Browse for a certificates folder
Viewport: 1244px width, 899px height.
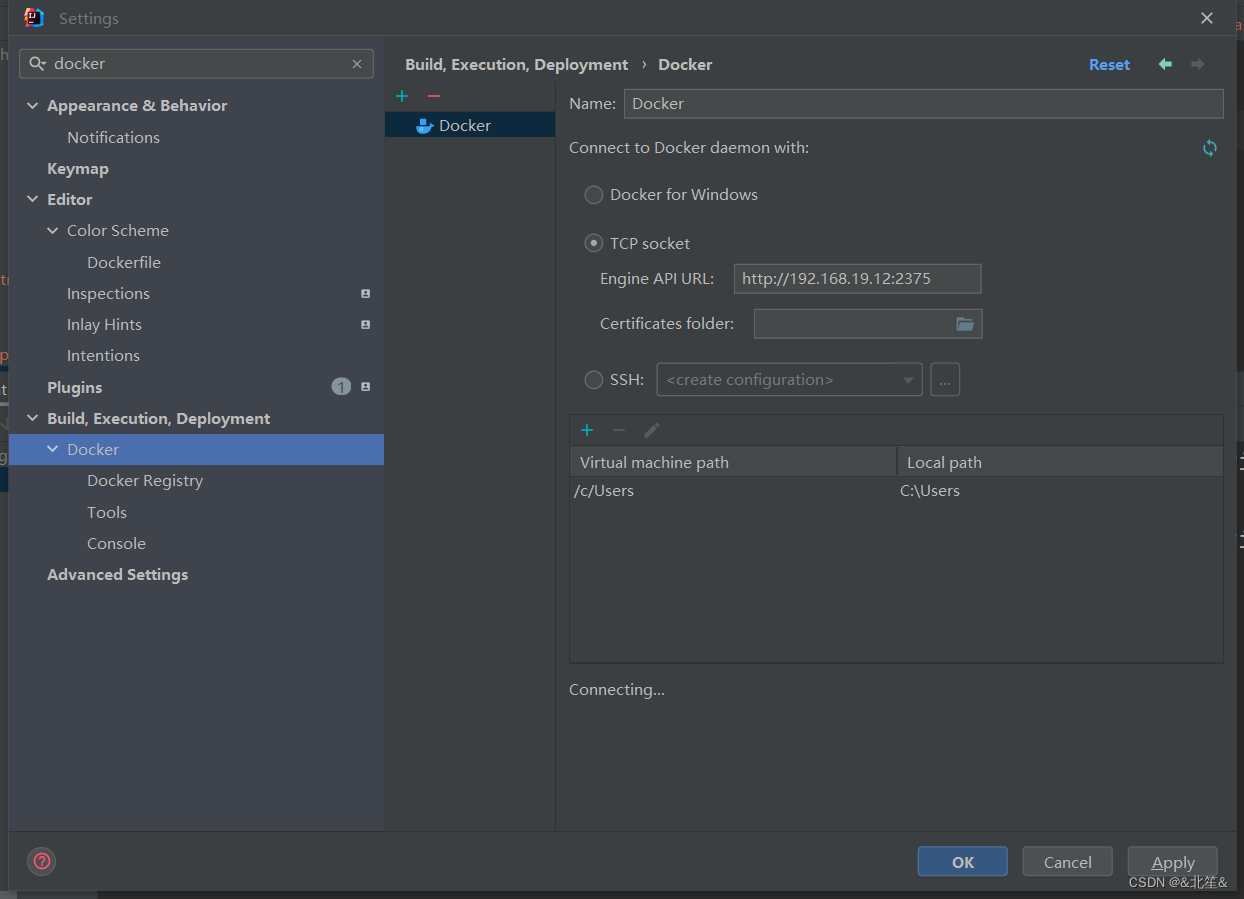[963, 323]
